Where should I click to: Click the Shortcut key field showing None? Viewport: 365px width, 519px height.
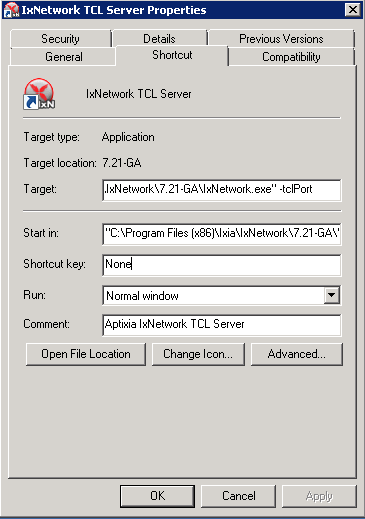[222, 265]
